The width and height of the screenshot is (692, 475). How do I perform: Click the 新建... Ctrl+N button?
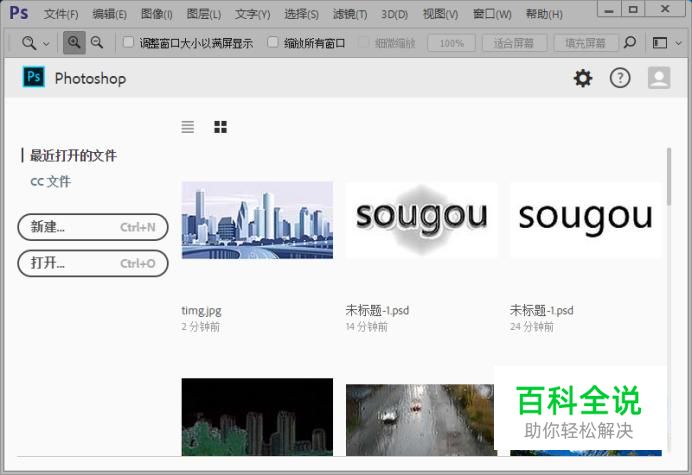[x=93, y=227]
